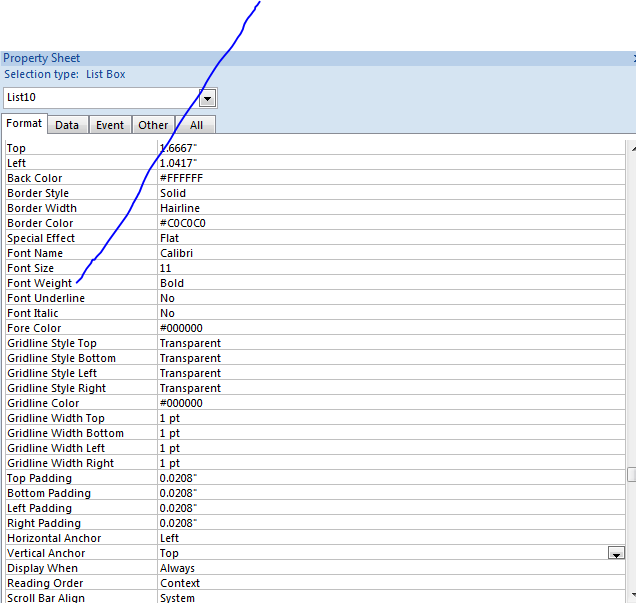Select the Font Name property label
Screen dimensions: 636x603
(x=35, y=253)
